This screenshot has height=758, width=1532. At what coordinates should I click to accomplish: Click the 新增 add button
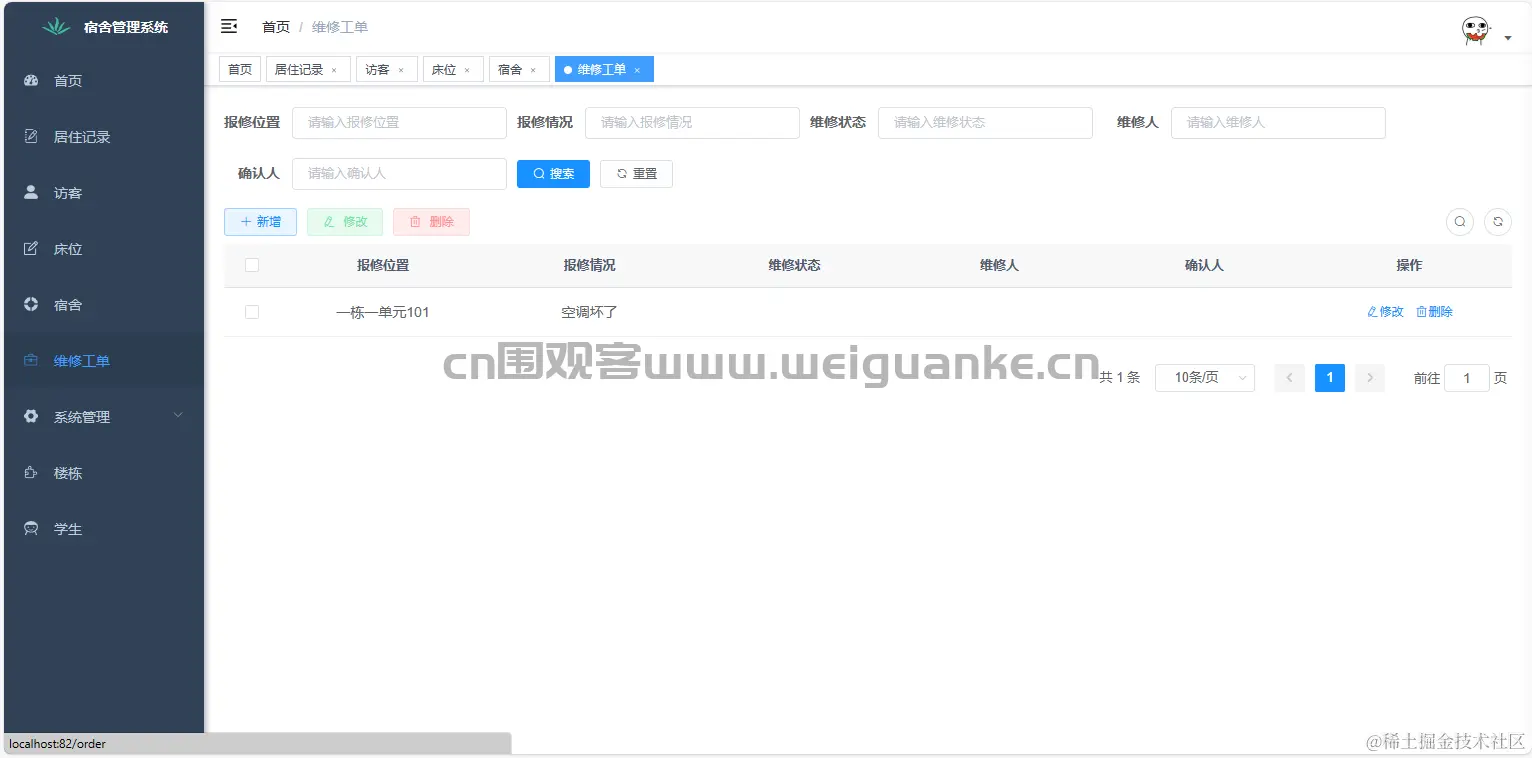tap(260, 222)
